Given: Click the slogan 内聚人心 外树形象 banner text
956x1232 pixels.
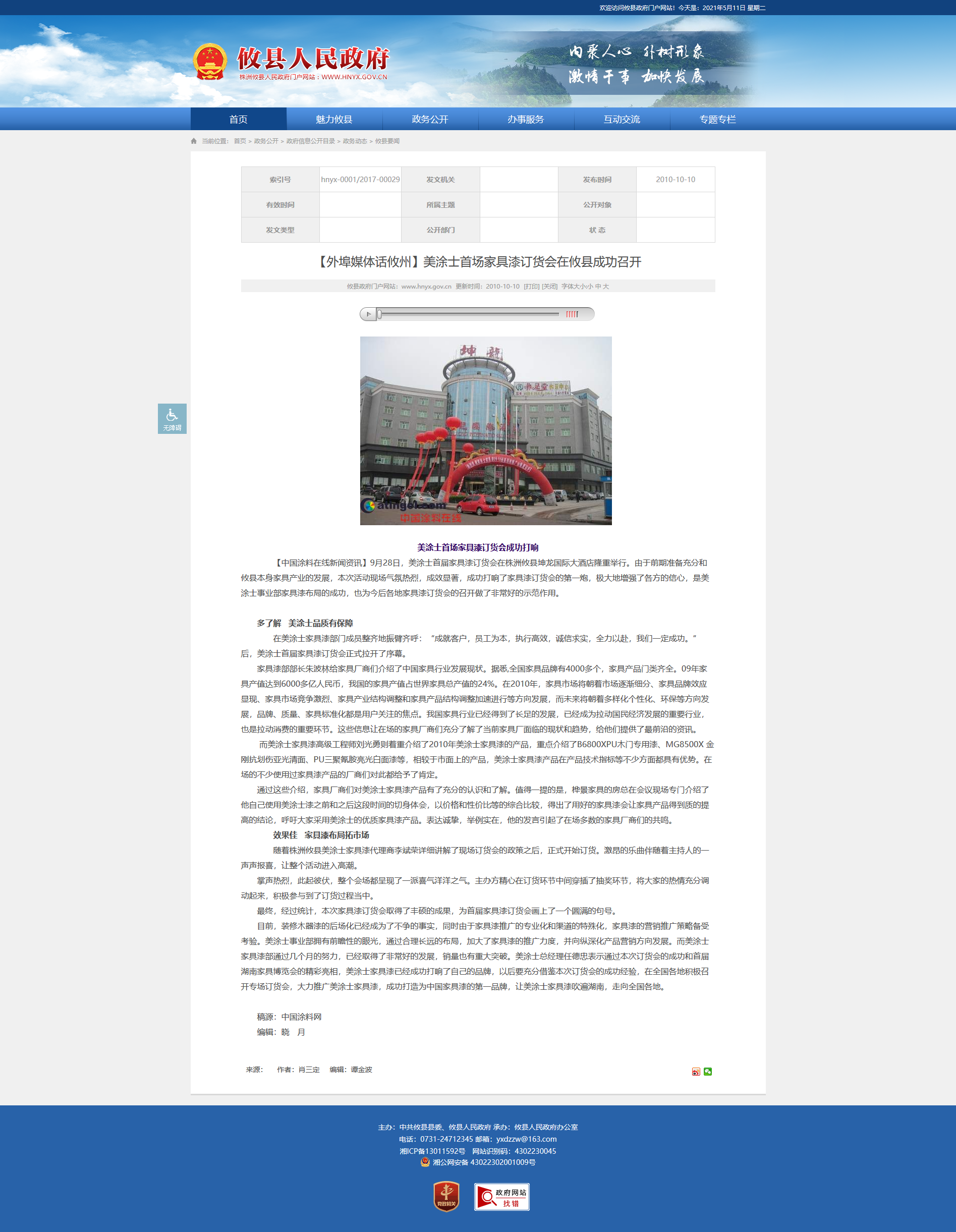Looking at the screenshot, I should (636, 52).
